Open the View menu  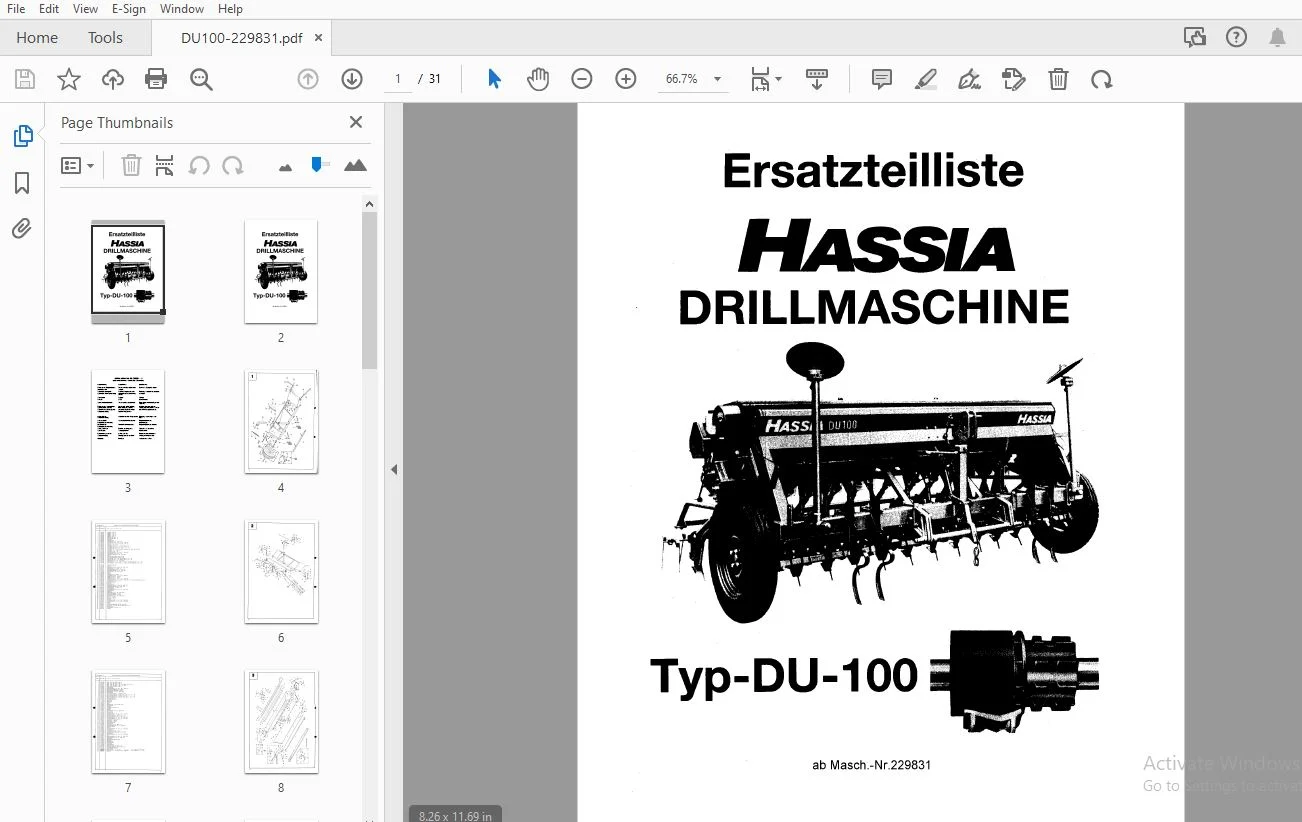click(86, 9)
